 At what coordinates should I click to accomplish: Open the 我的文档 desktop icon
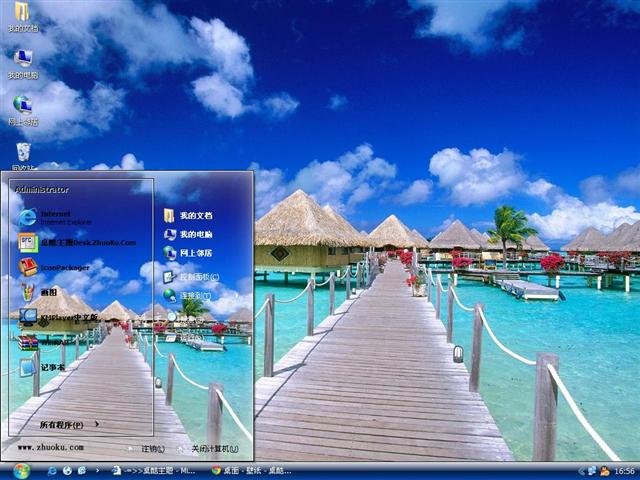point(22,16)
